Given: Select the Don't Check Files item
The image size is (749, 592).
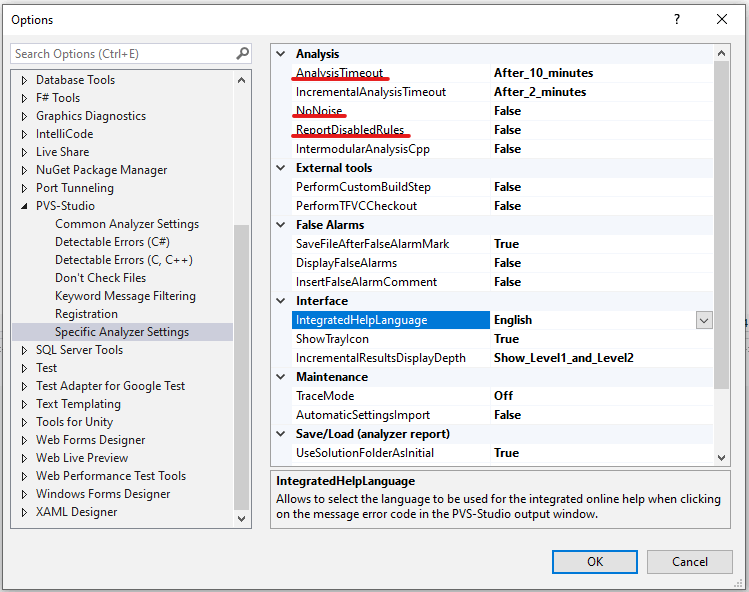Looking at the screenshot, I should pos(100,278).
